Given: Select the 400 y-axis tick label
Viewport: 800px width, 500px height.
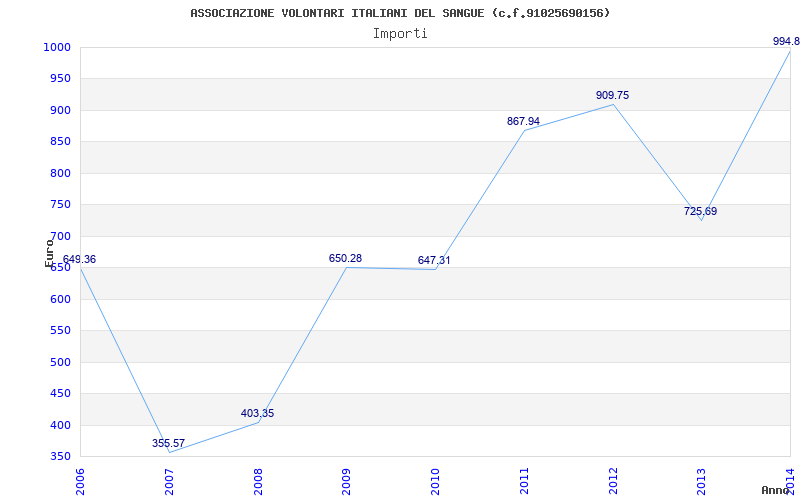Looking at the screenshot, I should point(60,425).
